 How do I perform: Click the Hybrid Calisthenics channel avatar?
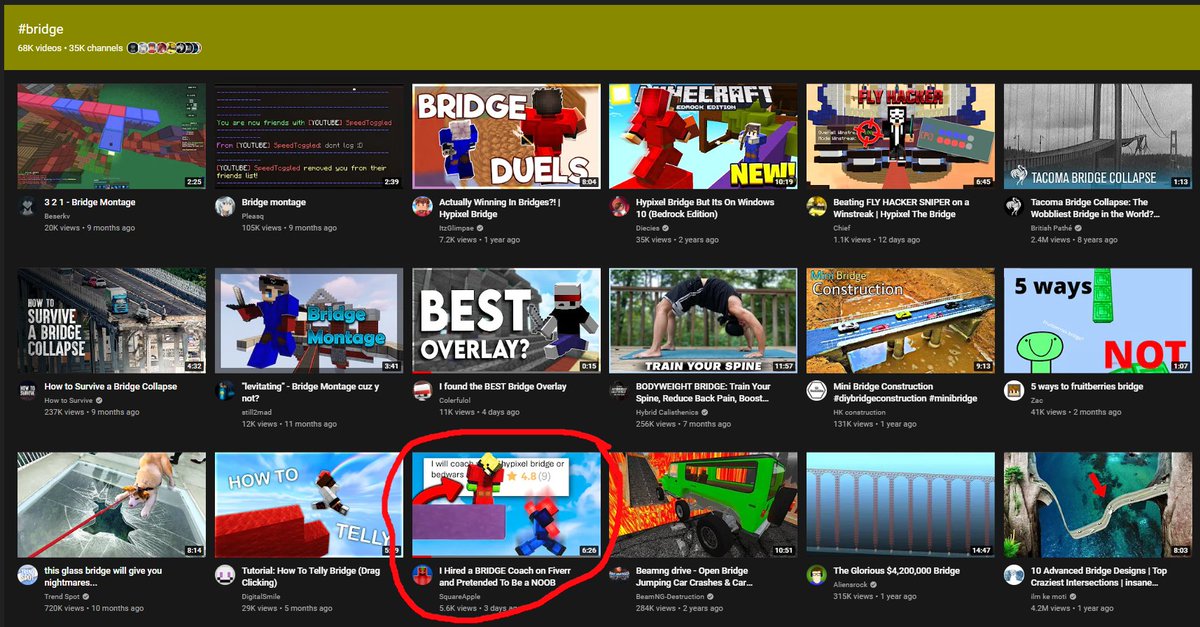point(618,392)
